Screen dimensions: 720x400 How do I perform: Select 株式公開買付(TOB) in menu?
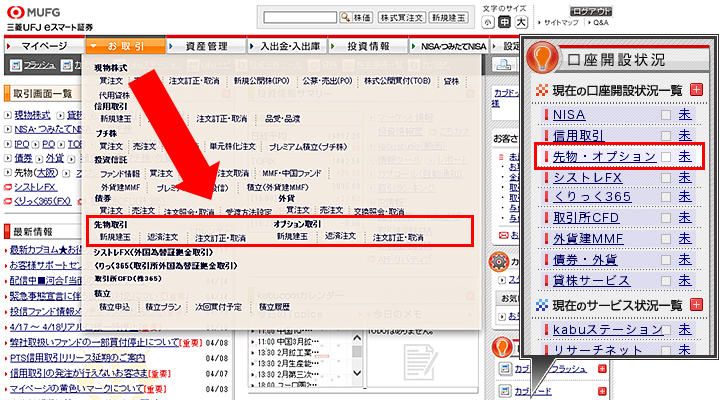[397, 81]
